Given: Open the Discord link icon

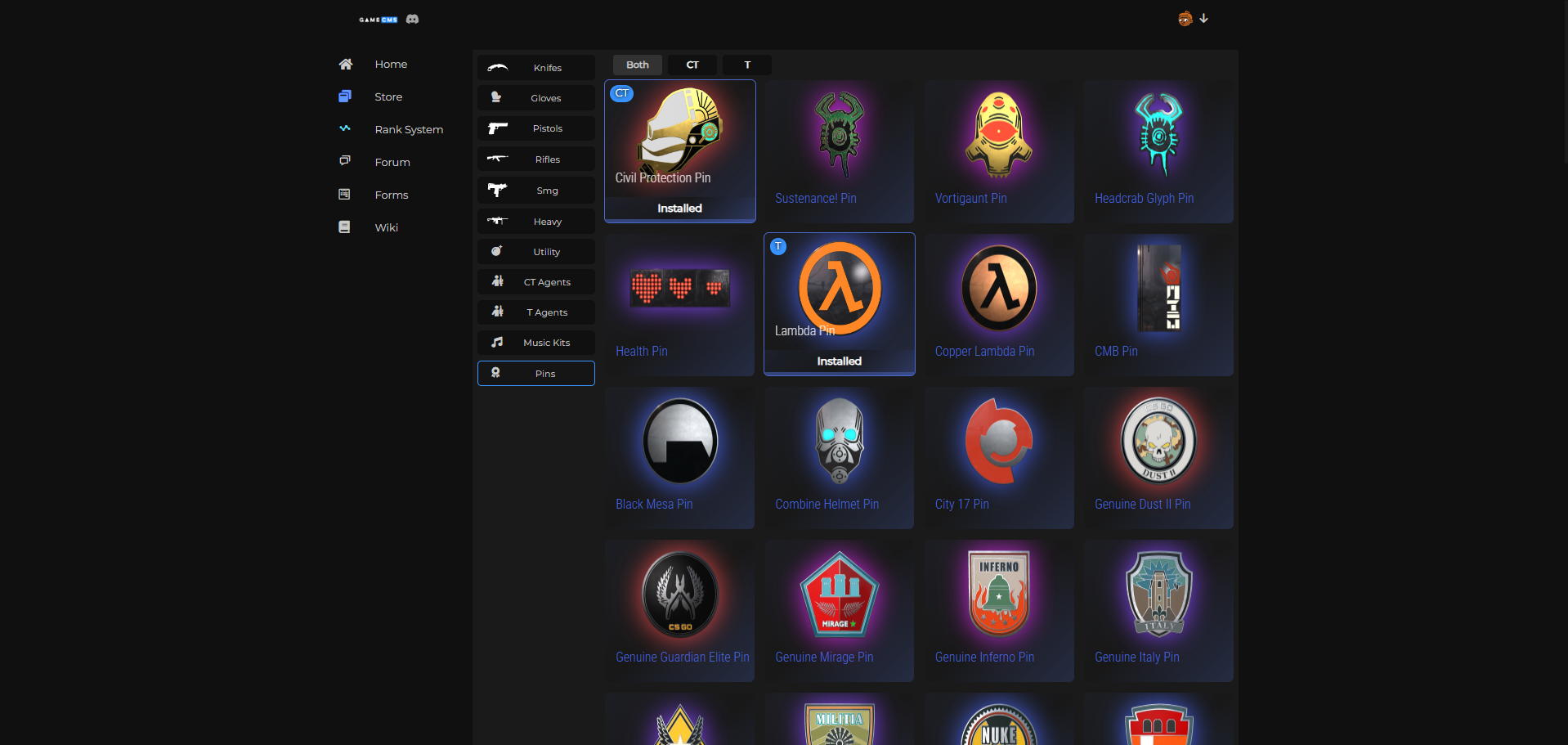Looking at the screenshot, I should (x=413, y=19).
